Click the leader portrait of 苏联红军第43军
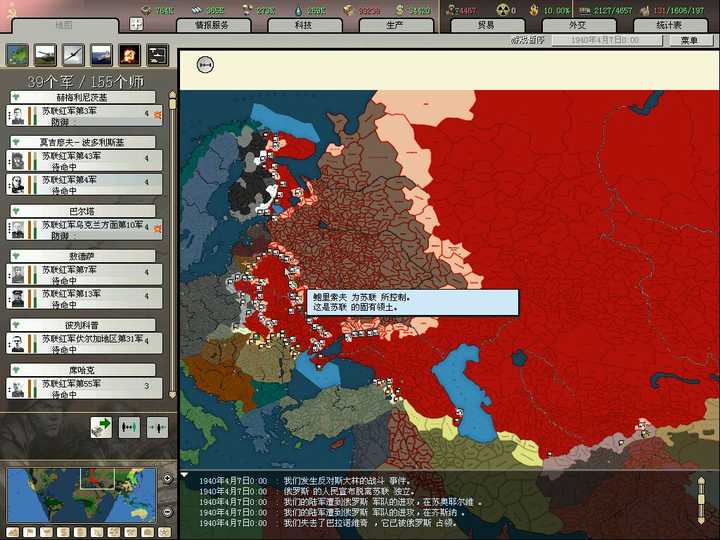Image resolution: width=720 pixels, height=540 pixels. [x=17, y=161]
